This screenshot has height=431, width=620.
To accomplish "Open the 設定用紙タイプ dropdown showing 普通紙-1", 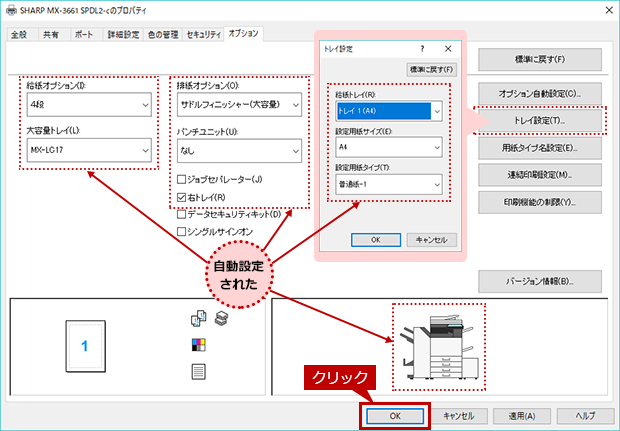I will (x=389, y=184).
